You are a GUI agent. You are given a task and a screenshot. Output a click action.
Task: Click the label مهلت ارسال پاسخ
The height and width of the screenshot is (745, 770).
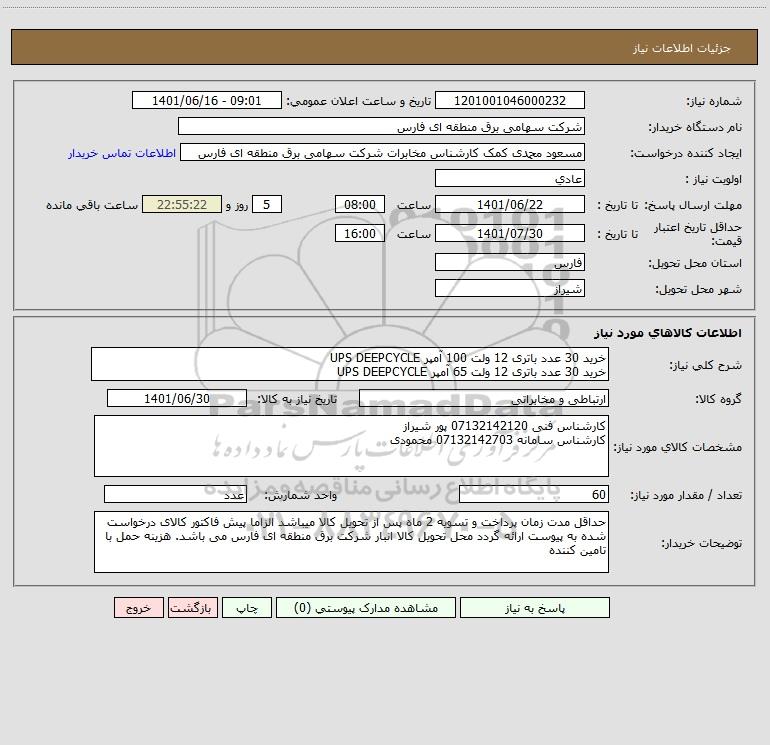(x=693, y=205)
